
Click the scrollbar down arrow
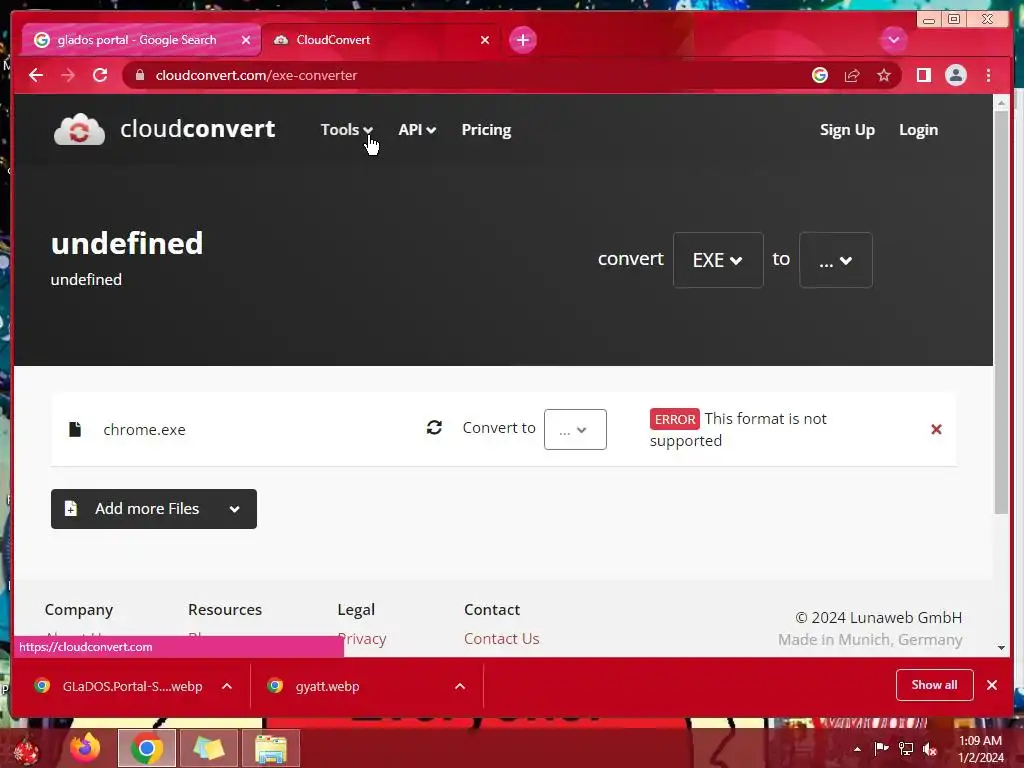[1001, 648]
